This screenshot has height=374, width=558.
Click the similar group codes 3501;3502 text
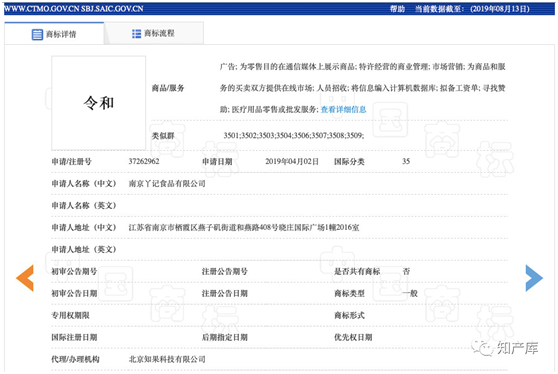point(294,136)
